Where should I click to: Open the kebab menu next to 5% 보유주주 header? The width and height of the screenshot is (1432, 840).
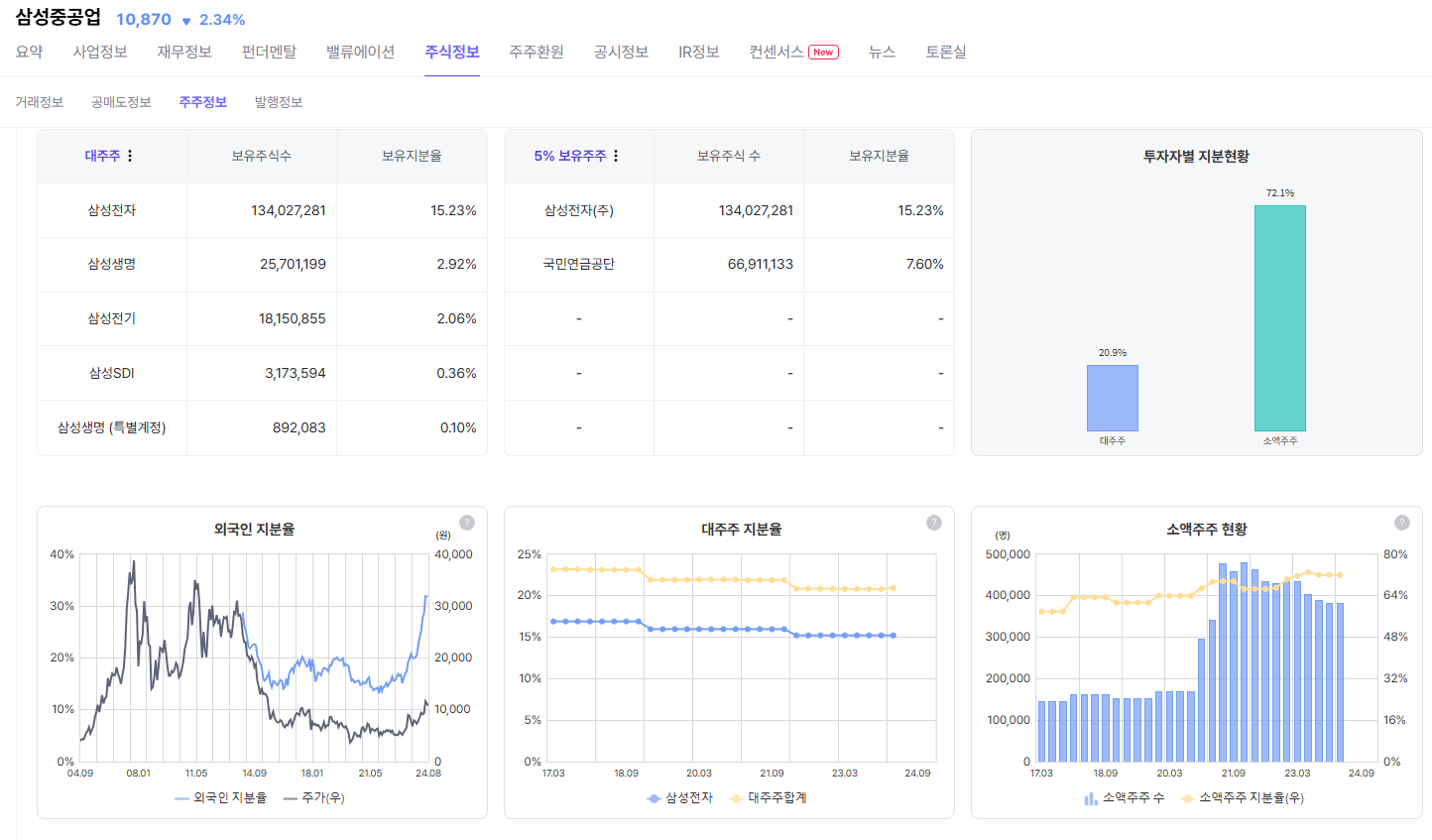616,157
